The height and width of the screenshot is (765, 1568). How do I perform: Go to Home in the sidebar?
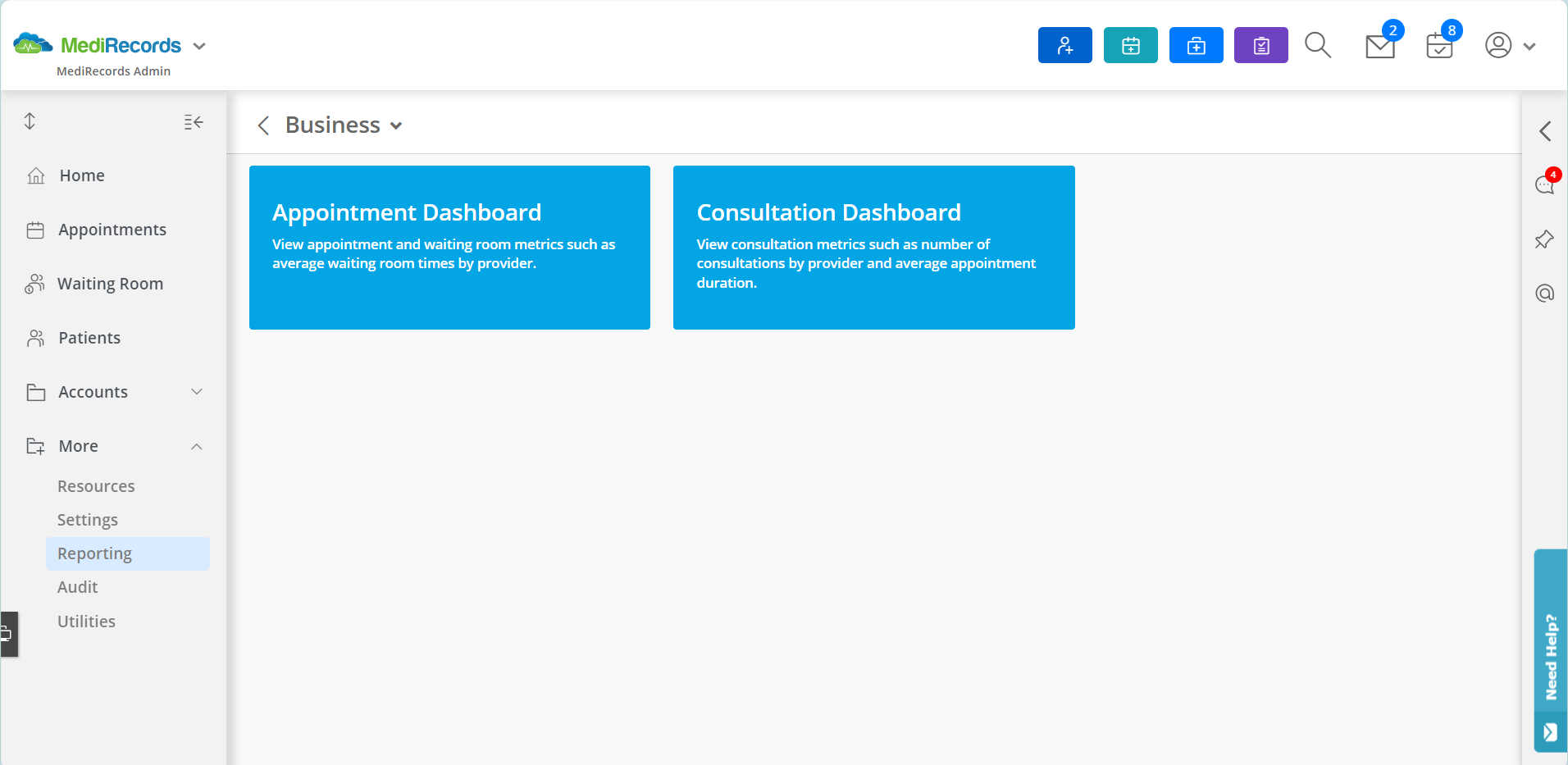coord(82,175)
